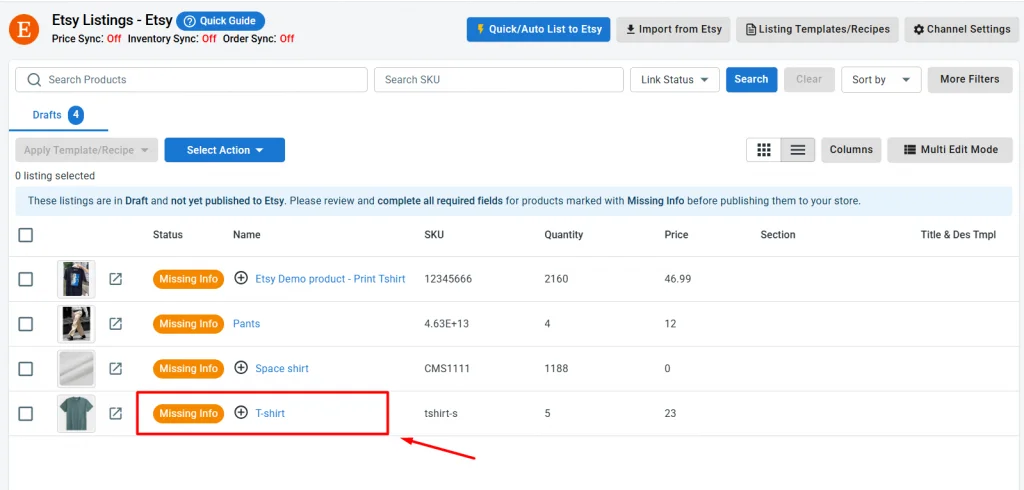Open Listing Templates/Recipes

(818, 29)
